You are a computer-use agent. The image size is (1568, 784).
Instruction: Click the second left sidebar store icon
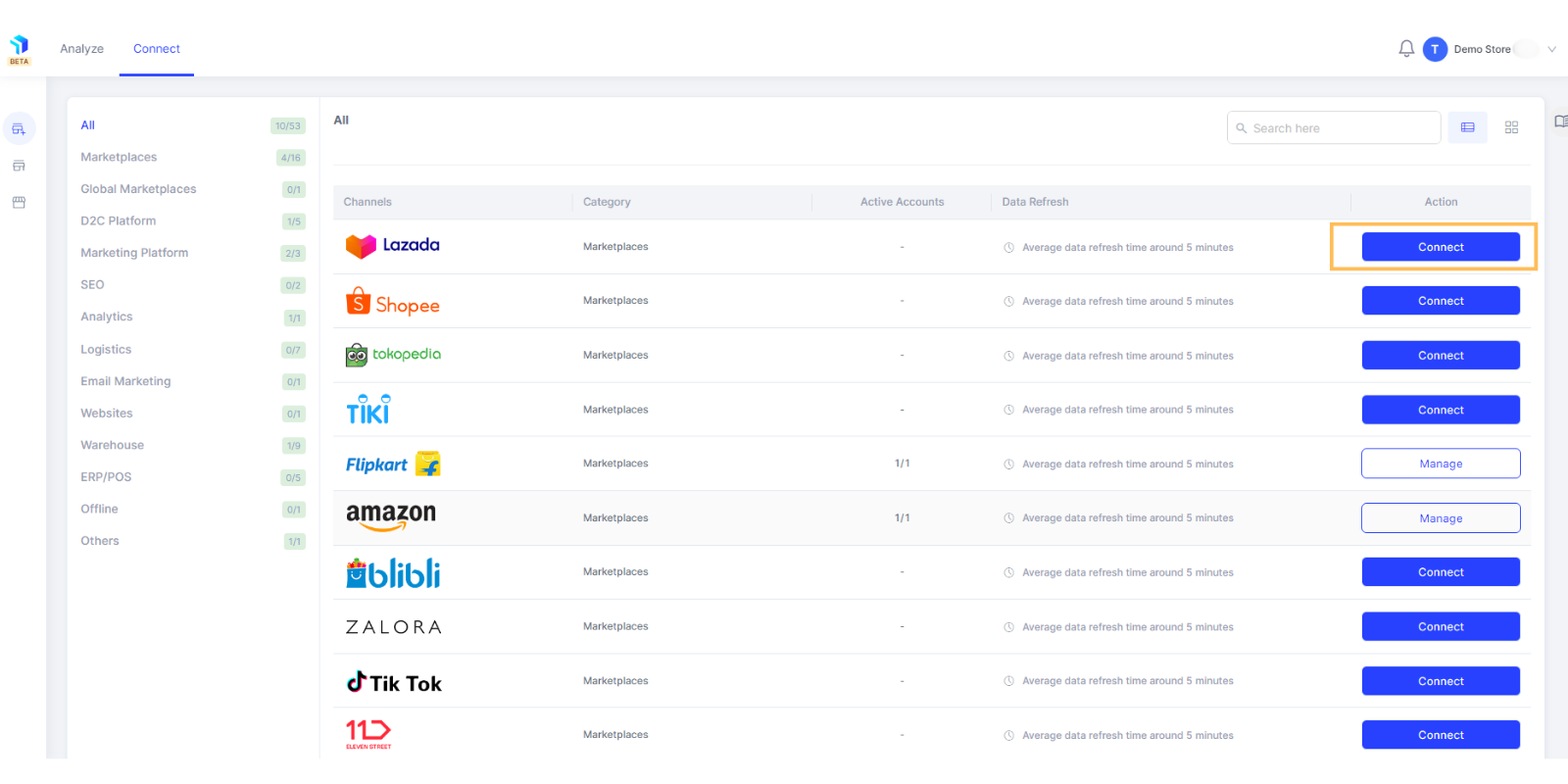pos(19,166)
